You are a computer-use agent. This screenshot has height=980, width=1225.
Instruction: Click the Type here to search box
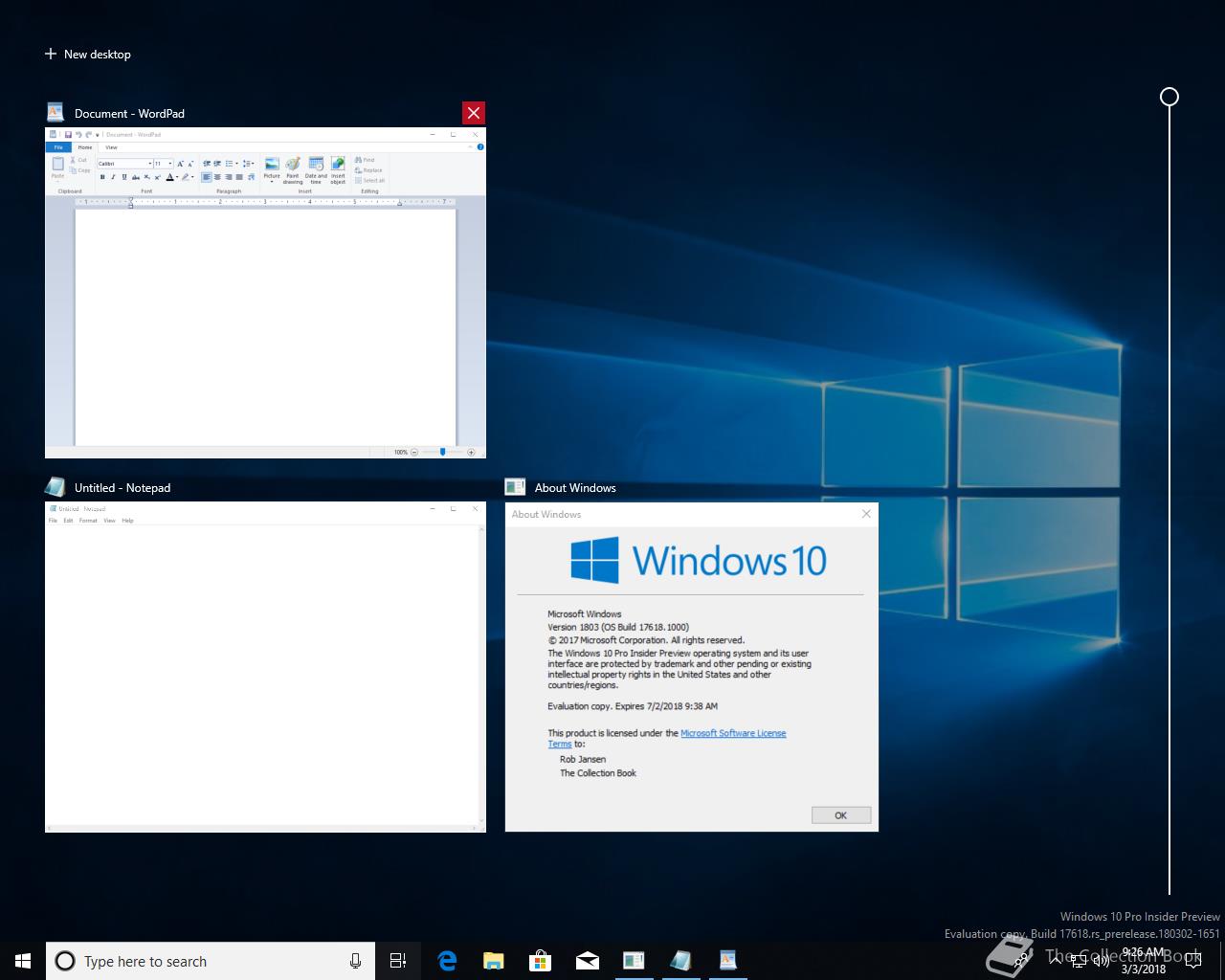pyautogui.click(x=211, y=961)
